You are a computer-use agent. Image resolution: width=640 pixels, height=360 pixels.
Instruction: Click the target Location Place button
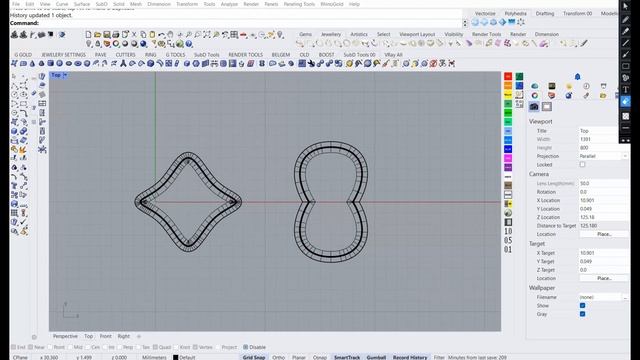click(604, 278)
